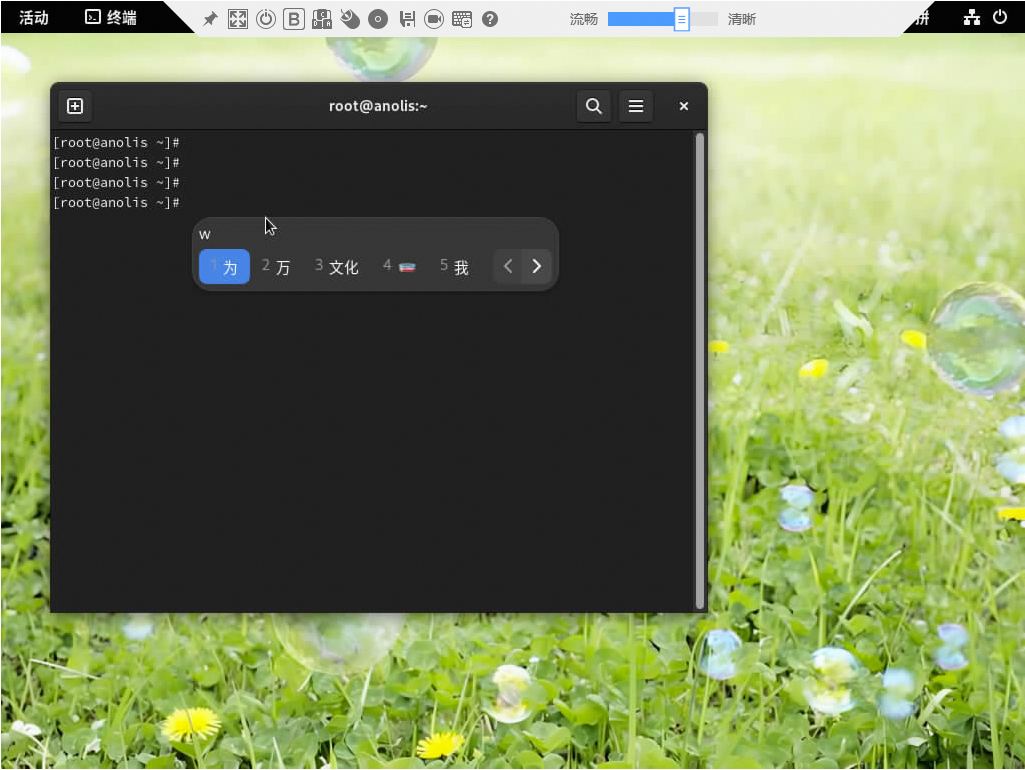Click the pin icon in the toolbar
The height and width of the screenshot is (770, 1025).
[210, 19]
